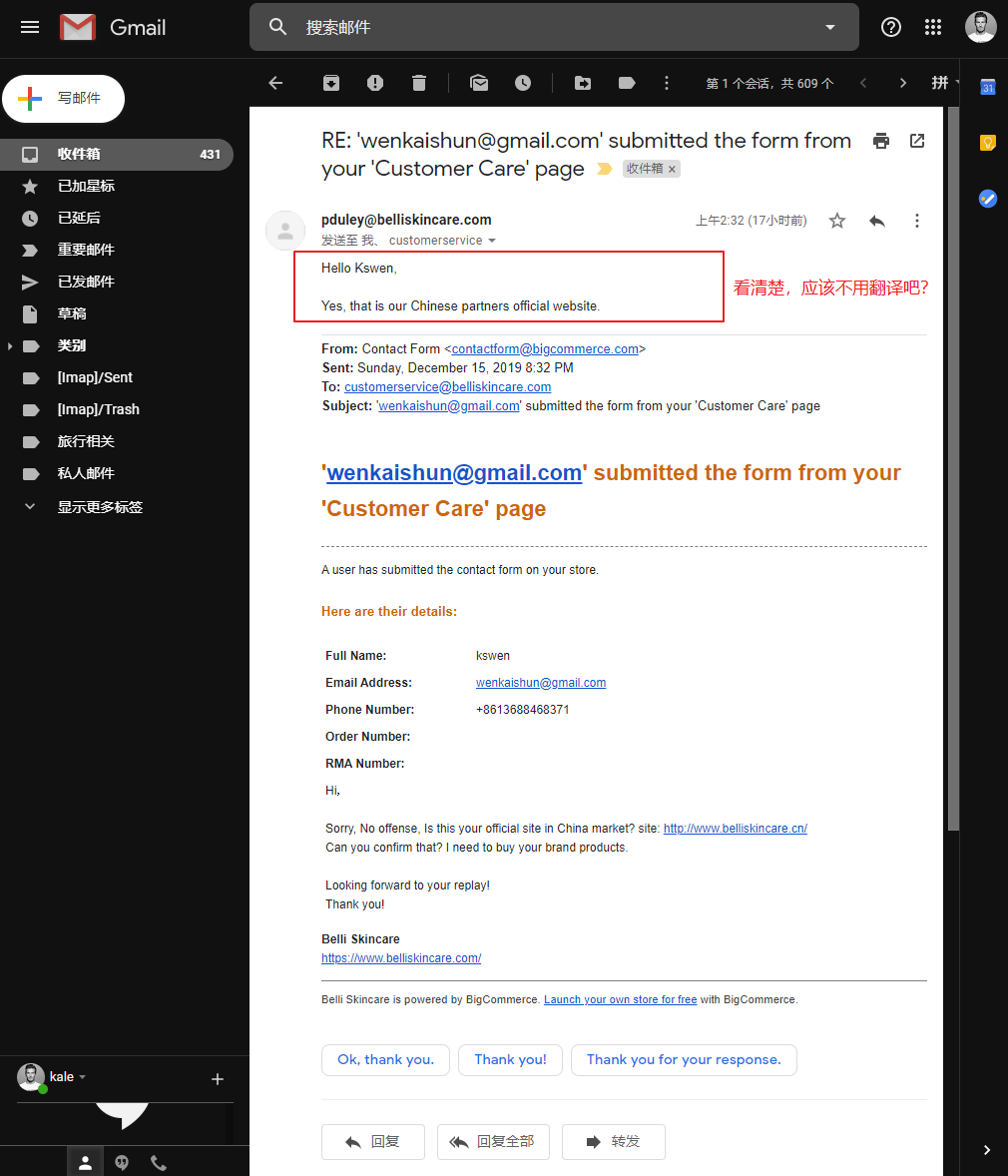
Task: Open the help question mark icon
Action: [891, 27]
